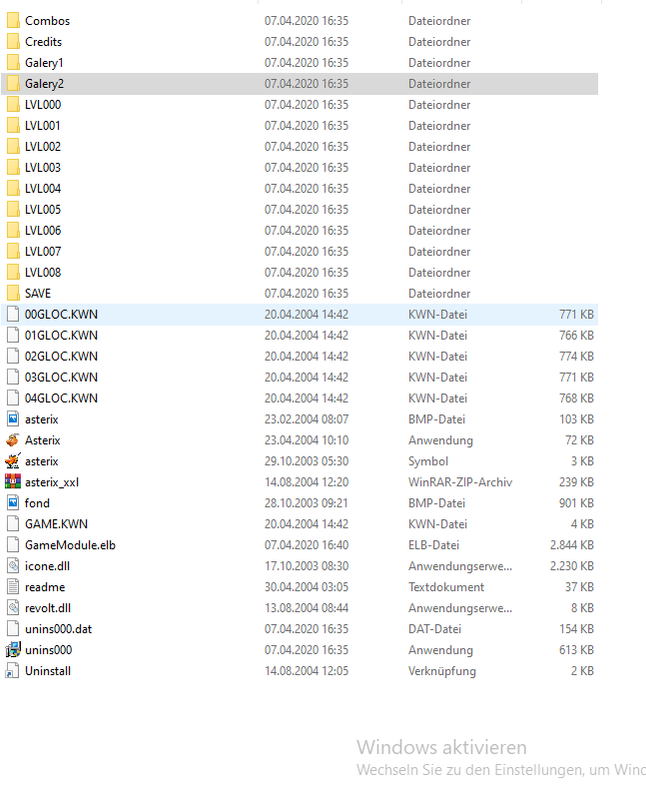This screenshot has height=800, width=646.
Task: Select the LVL005 folder icon
Action: coord(13,210)
